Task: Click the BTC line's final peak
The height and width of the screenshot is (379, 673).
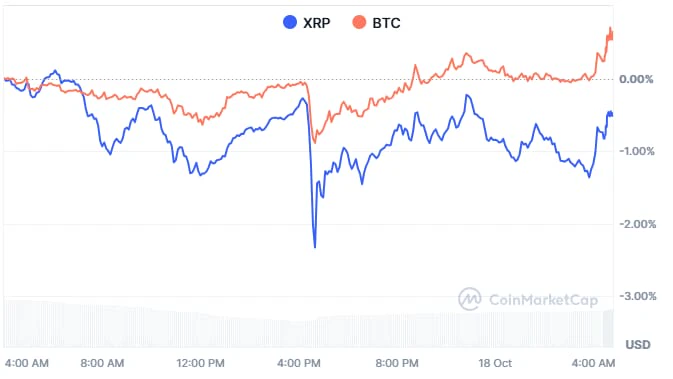Action: [x=610, y=28]
